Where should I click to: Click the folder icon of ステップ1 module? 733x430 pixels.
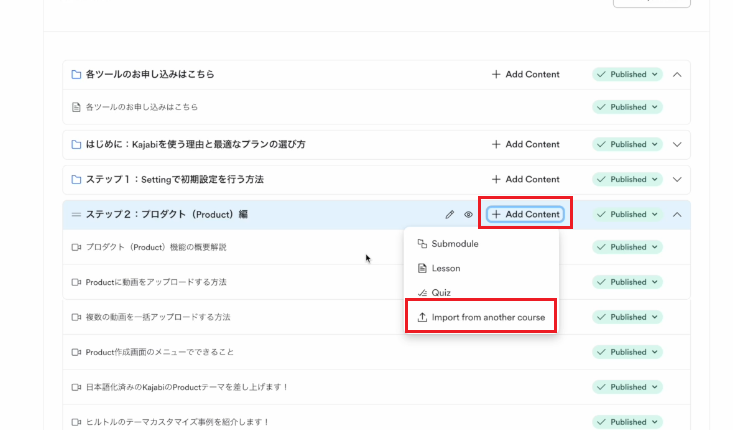click(76, 179)
